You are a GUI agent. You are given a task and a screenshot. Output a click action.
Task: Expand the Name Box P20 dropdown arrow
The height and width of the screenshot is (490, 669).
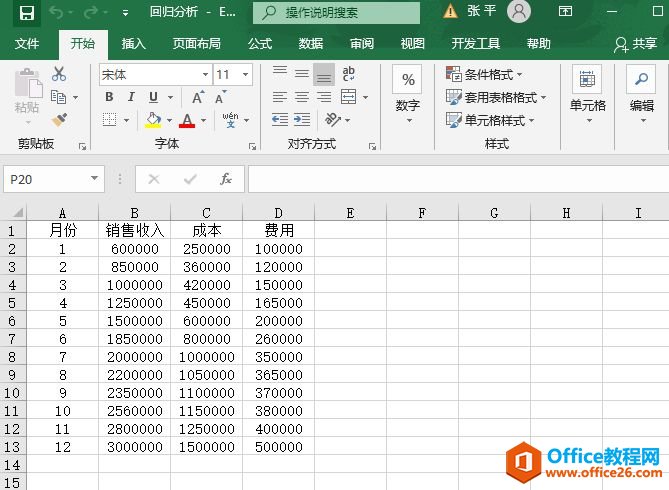click(x=95, y=179)
